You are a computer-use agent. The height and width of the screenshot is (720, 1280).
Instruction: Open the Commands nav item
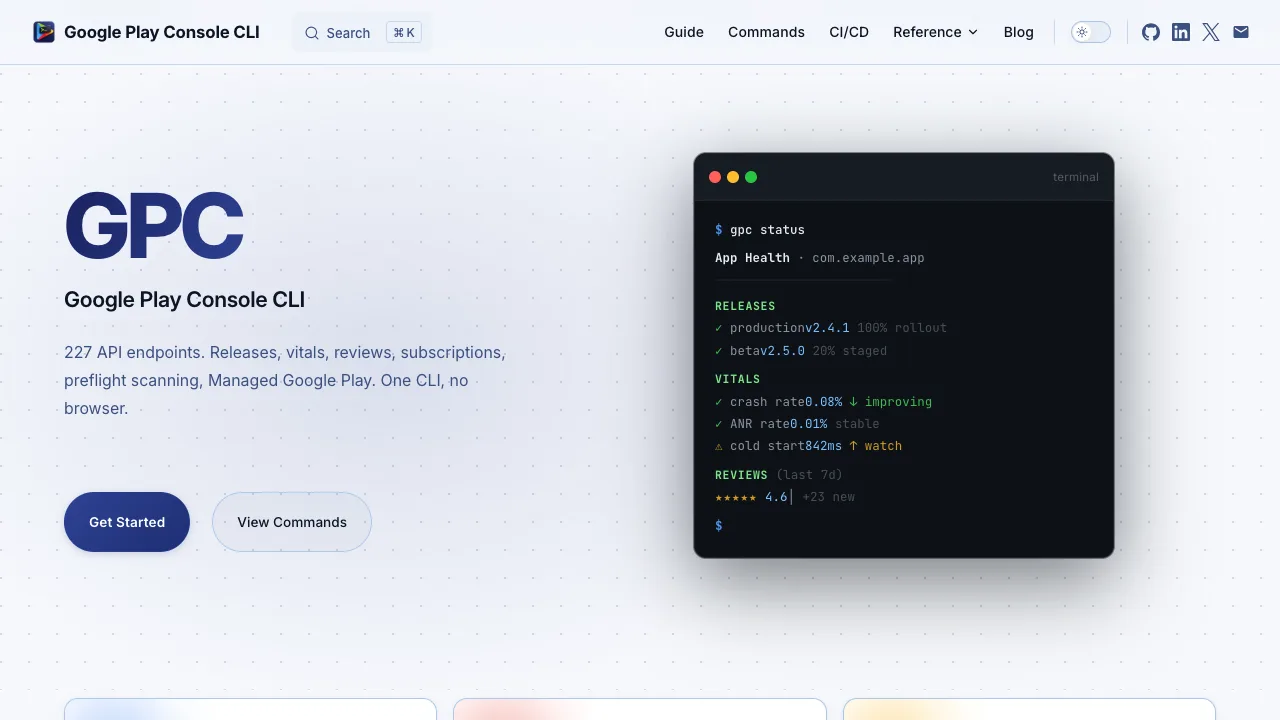pos(766,32)
